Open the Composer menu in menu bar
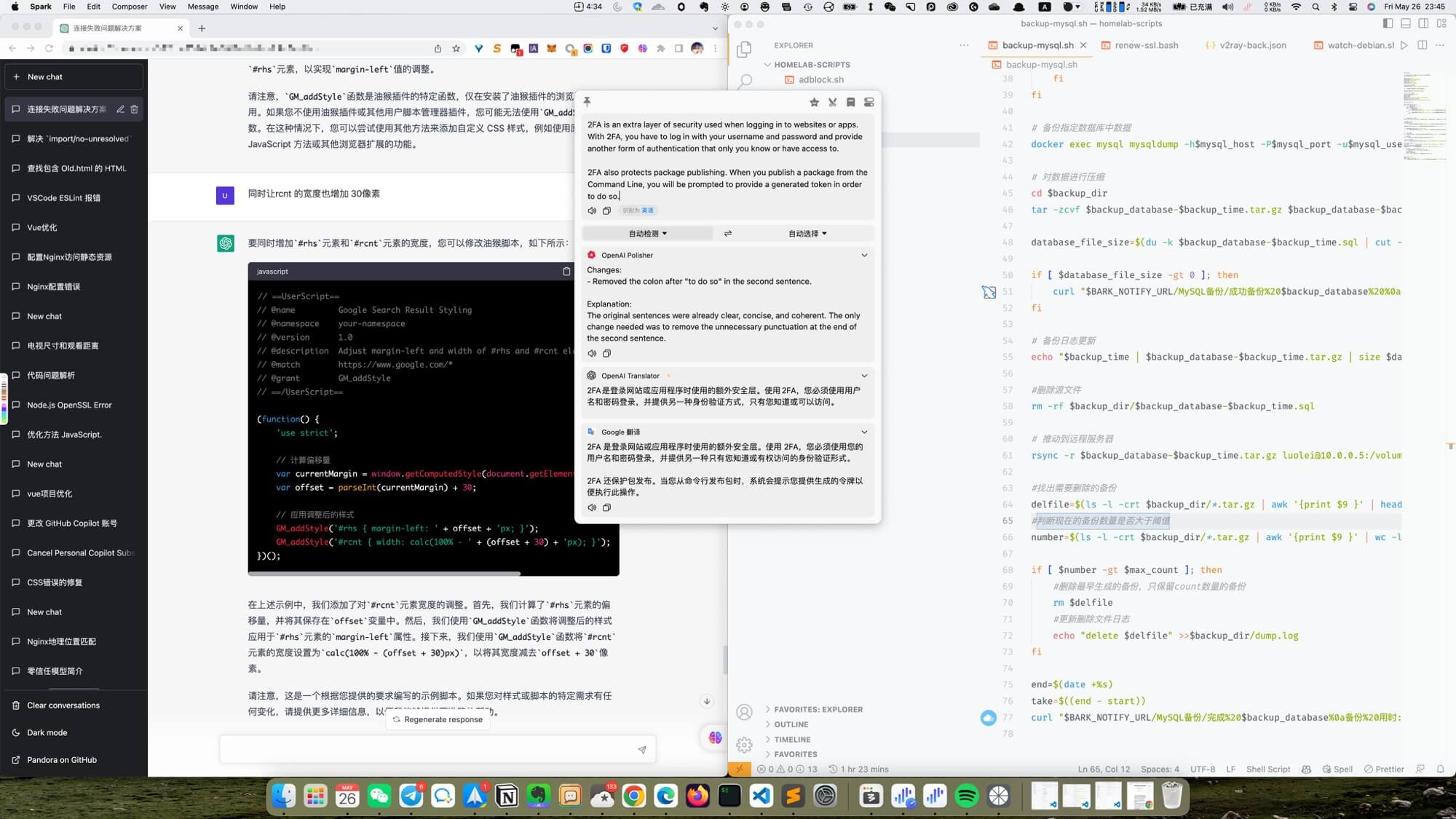This screenshot has width=1456, height=819. [x=130, y=7]
